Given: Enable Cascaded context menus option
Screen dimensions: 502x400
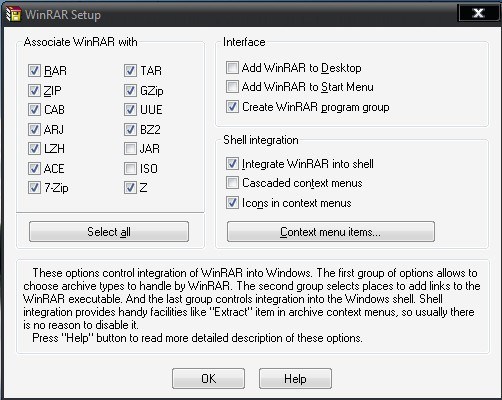Looking at the screenshot, I should [232, 183].
